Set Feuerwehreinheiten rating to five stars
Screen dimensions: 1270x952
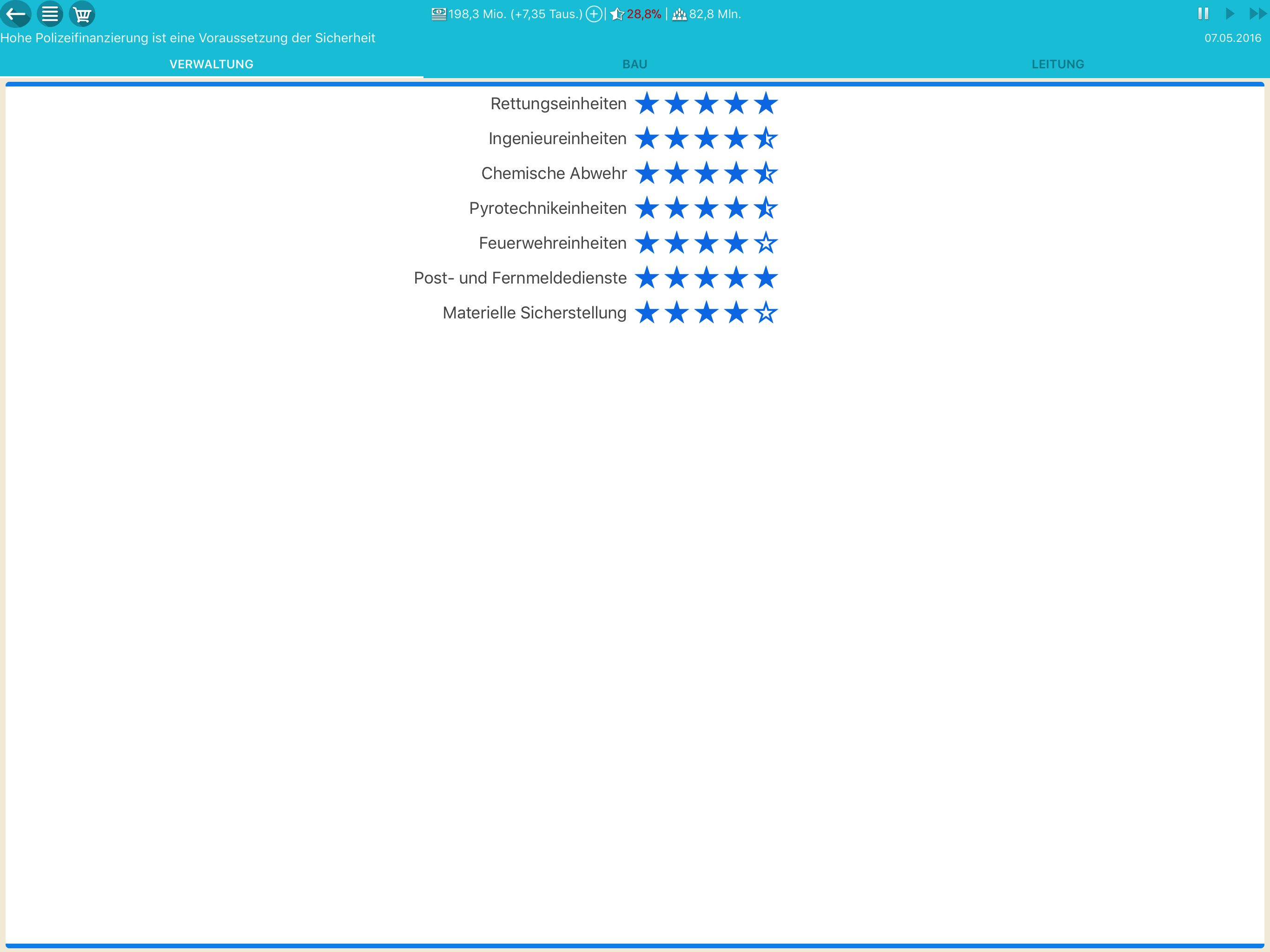pyautogui.click(x=765, y=243)
